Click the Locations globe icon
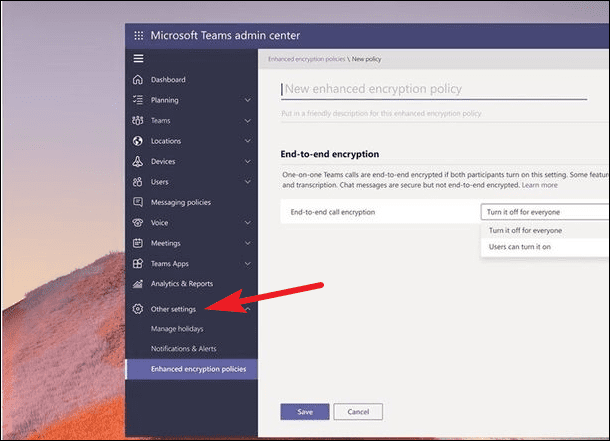The image size is (610, 441). 138,141
